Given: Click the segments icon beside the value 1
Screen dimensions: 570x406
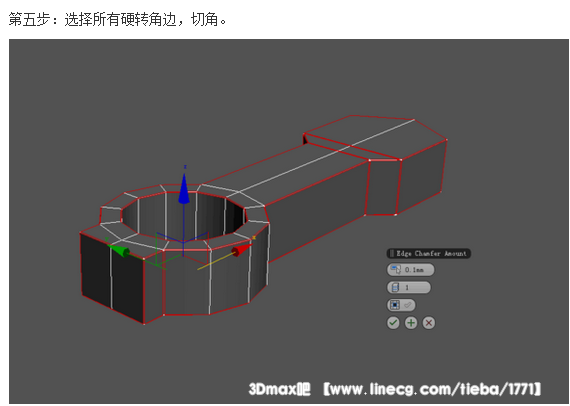Looking at the screenshot, I should [x=395, y=288].
